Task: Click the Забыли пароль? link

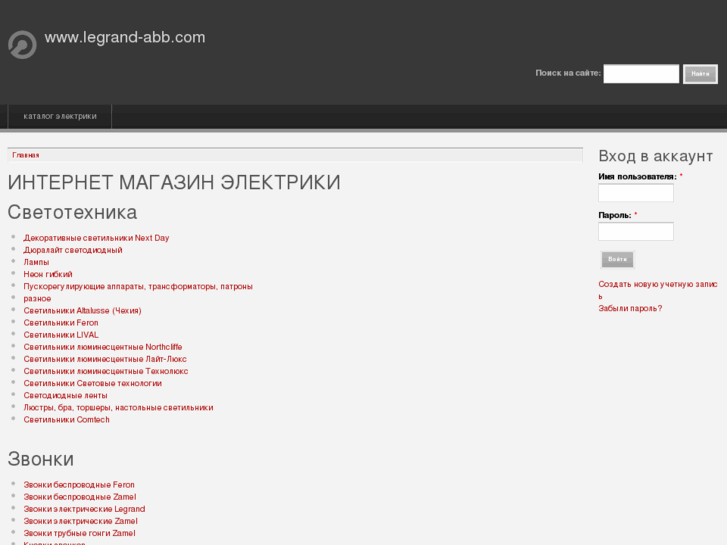Action: (x=630, y=308)
